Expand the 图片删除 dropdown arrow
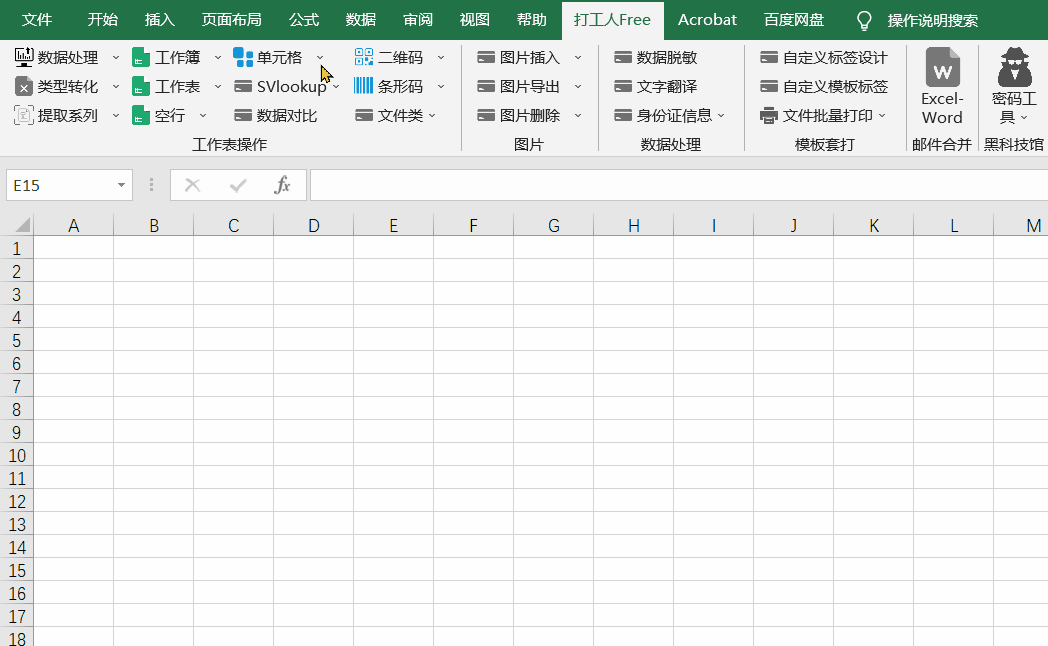 578,116
